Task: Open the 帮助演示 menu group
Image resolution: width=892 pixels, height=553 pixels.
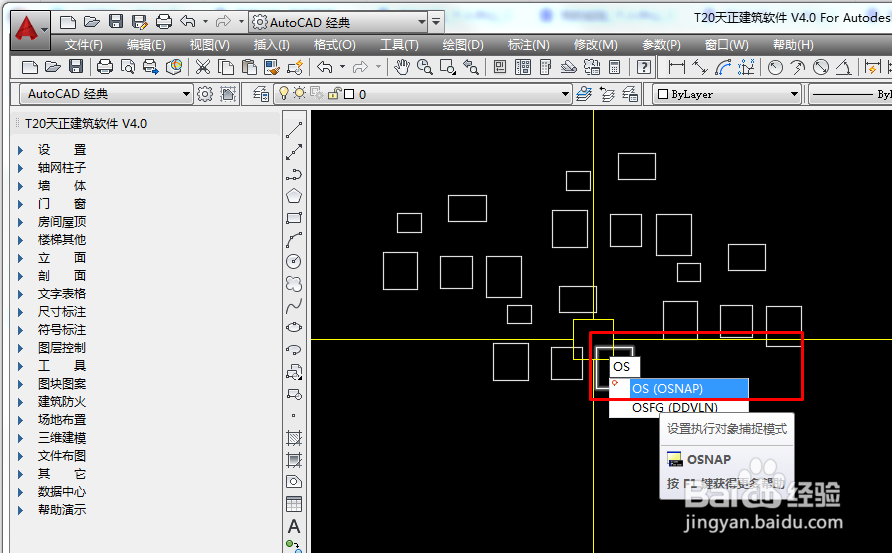Action: (61, 510)
